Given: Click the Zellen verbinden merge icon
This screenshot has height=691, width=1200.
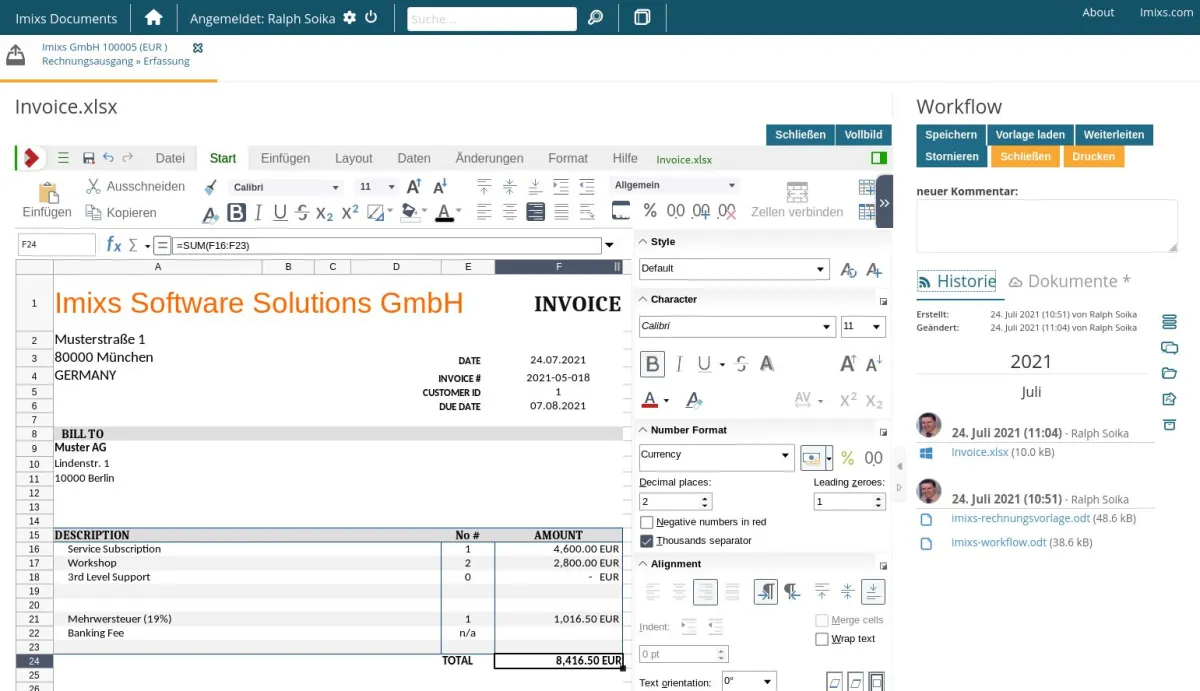Looking at the screenshot, I should point(796,193).
